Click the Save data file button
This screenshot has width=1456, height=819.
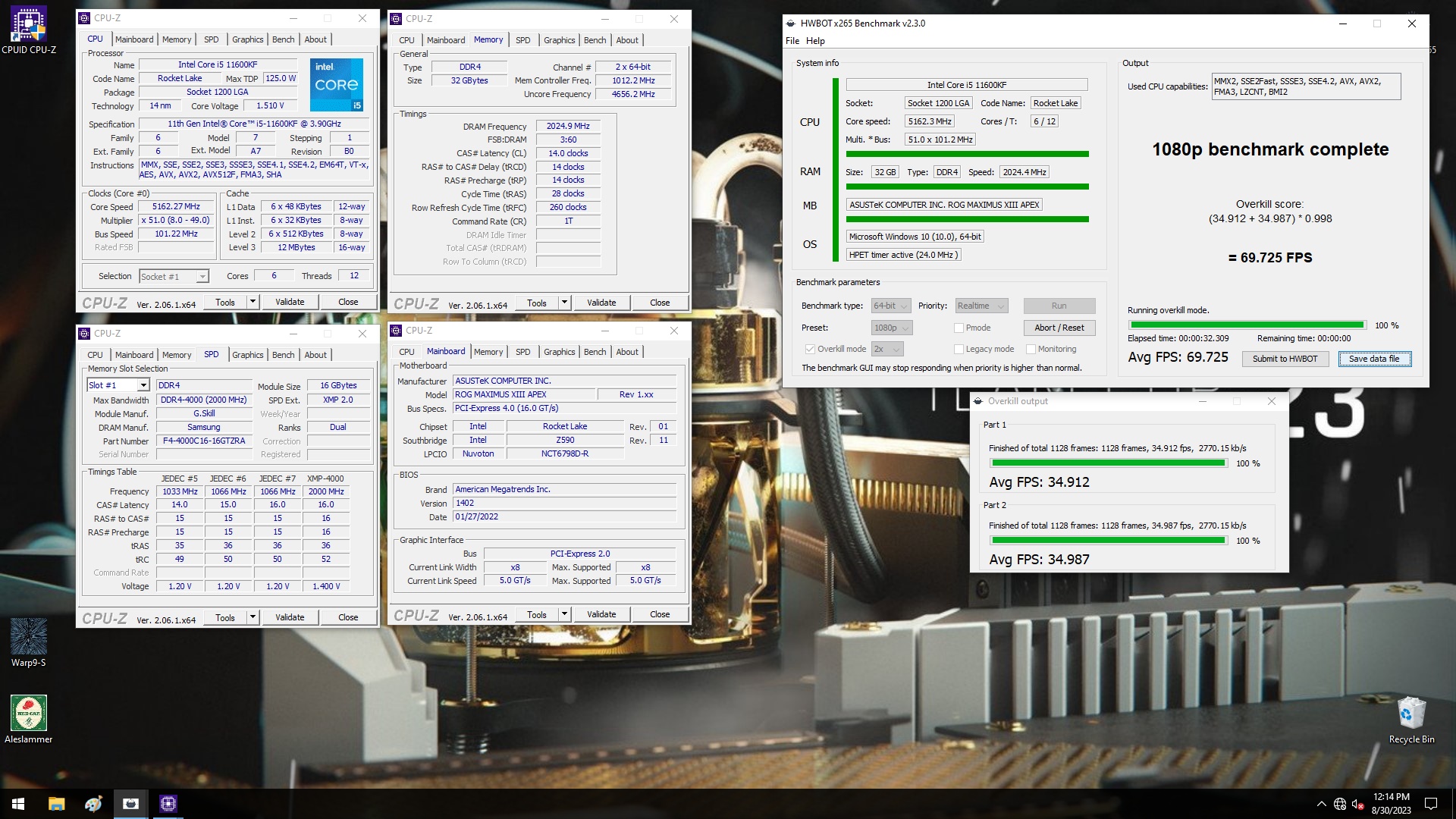[x=1374, y=359]
